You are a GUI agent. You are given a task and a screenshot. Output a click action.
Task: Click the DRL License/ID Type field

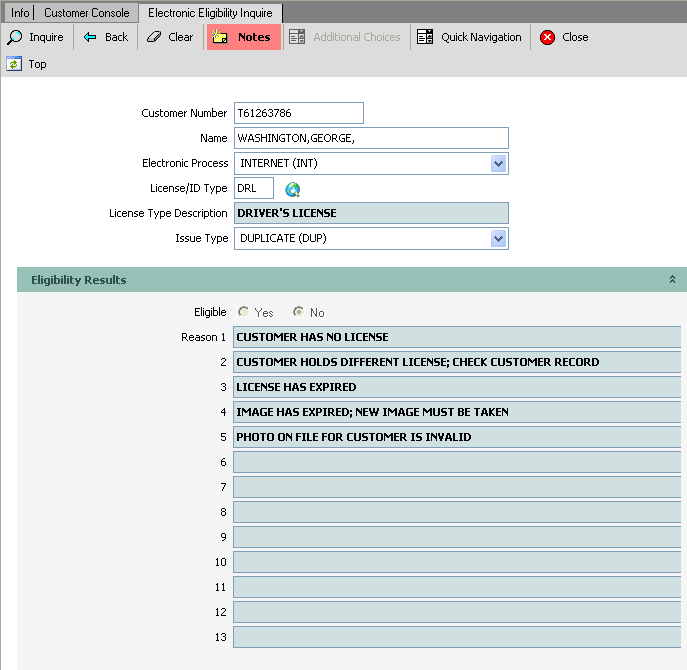click(x=253, y=188)
